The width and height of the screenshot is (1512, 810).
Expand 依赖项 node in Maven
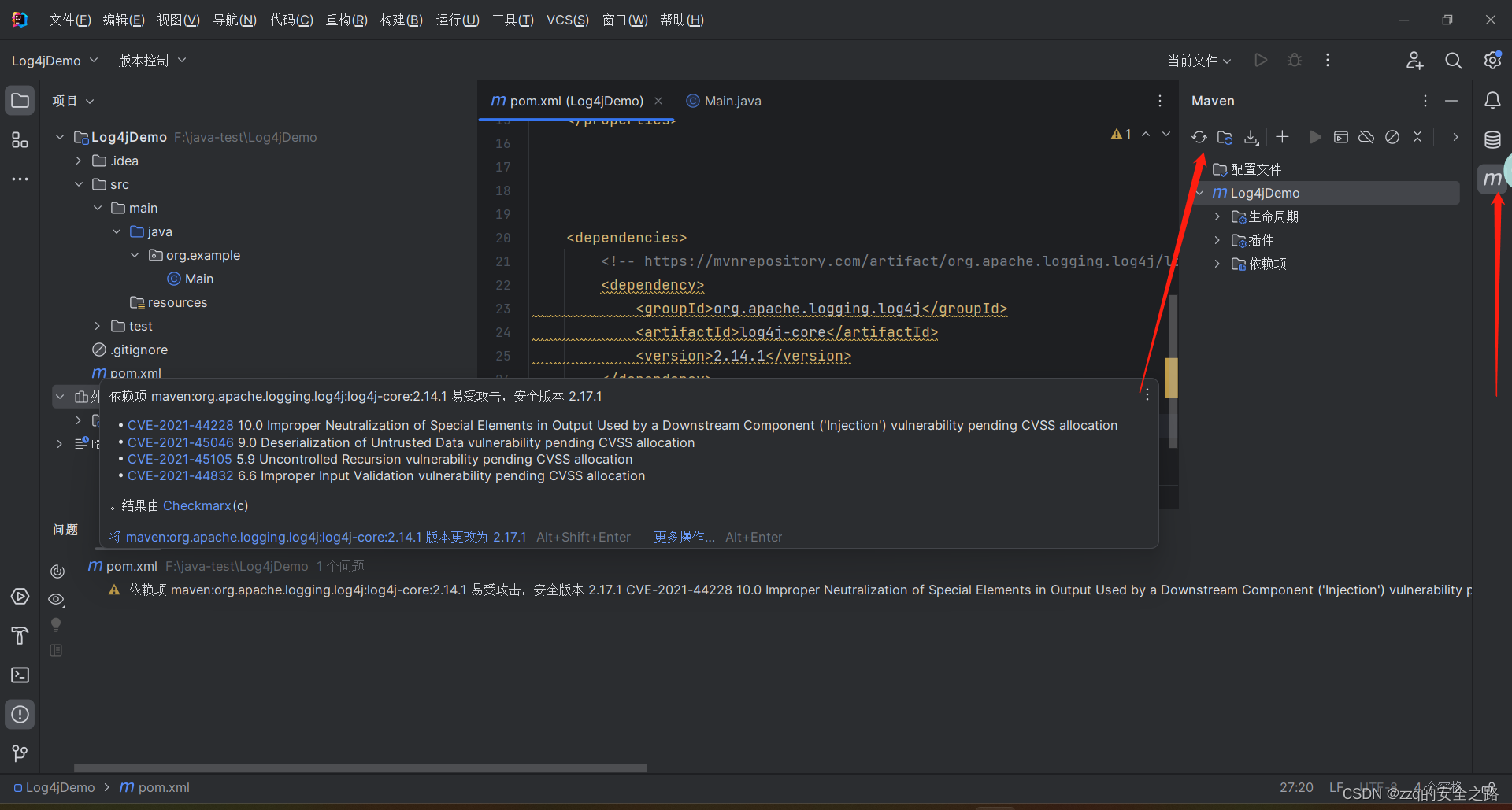point(1217,264)
